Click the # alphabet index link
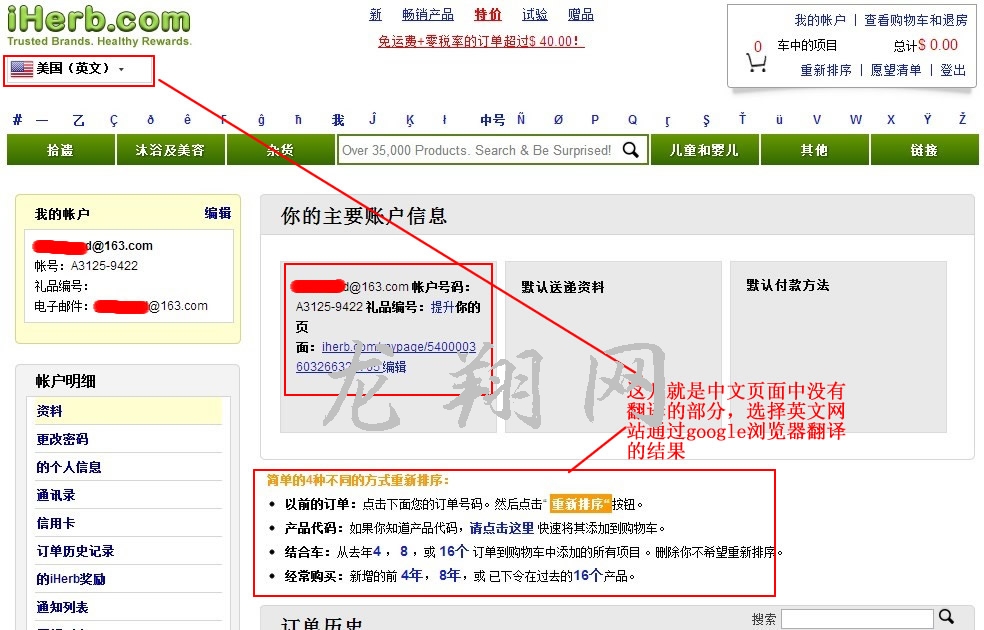The height and width of the screenshot is (630, 984). click(x=18, y=119)
